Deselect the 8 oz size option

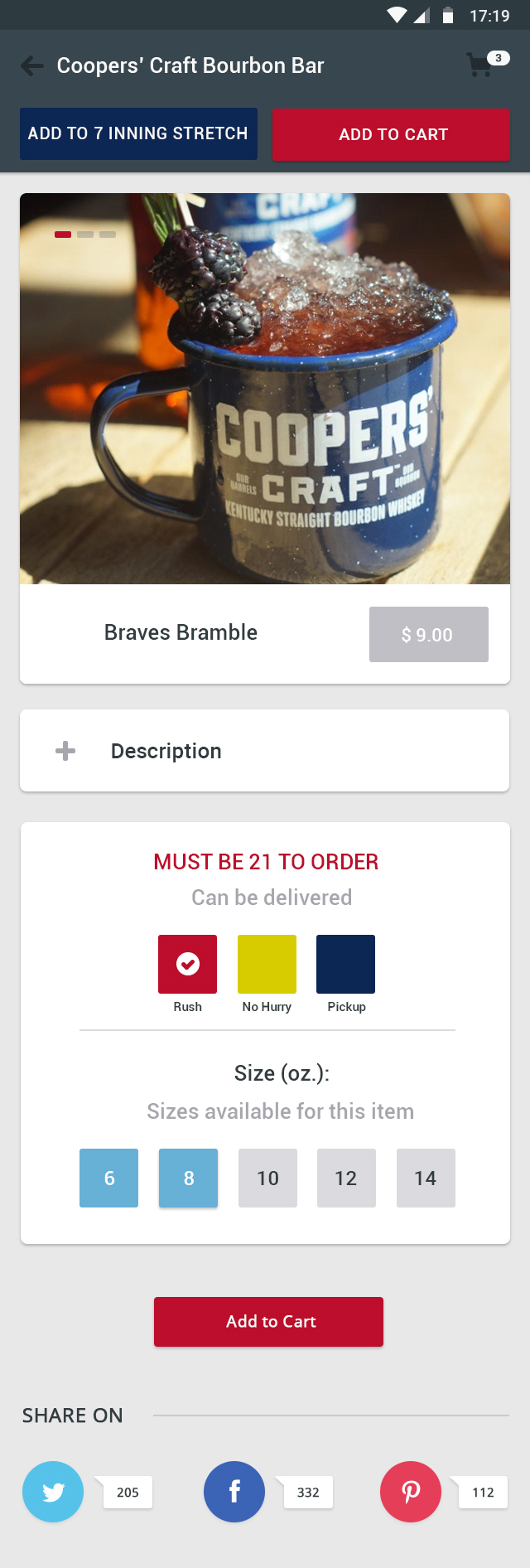pyautogui.click(x=188, y=1178)
